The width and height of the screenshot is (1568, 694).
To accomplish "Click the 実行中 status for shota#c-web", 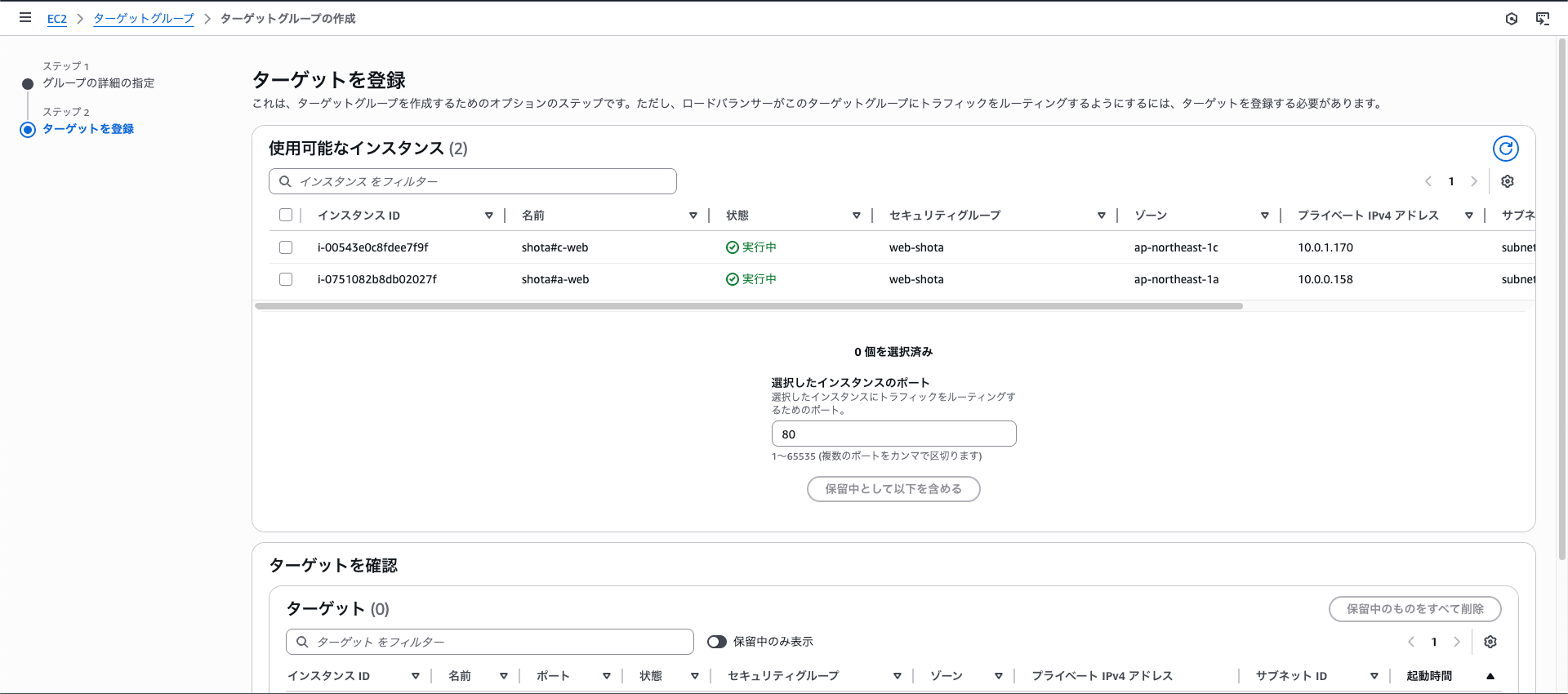I will 751,247.
